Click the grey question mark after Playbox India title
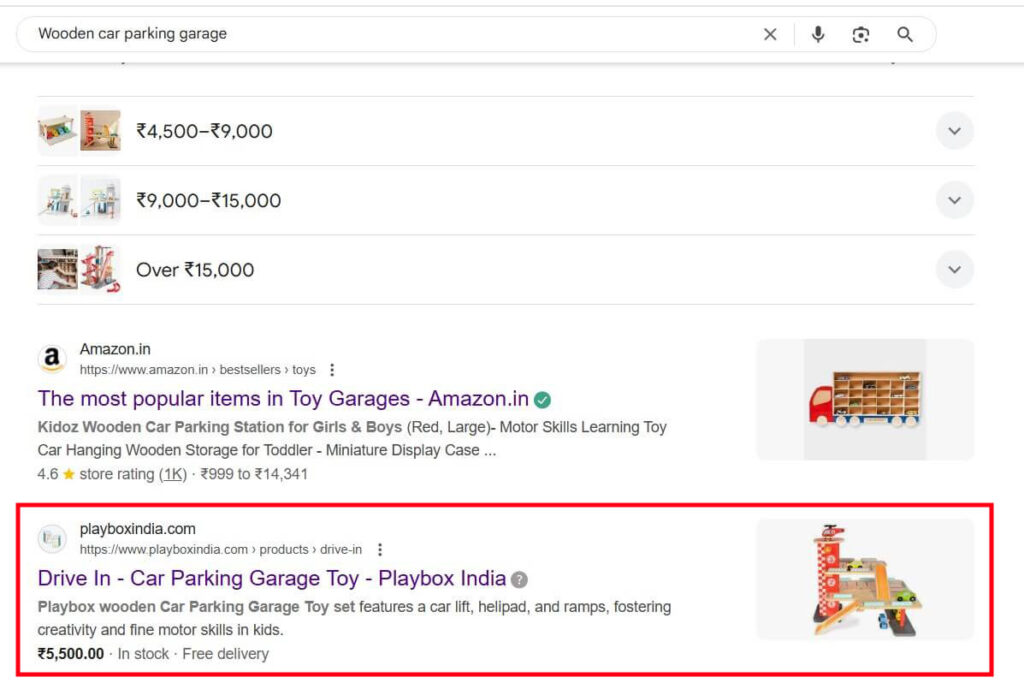 [x=519, y=579]
